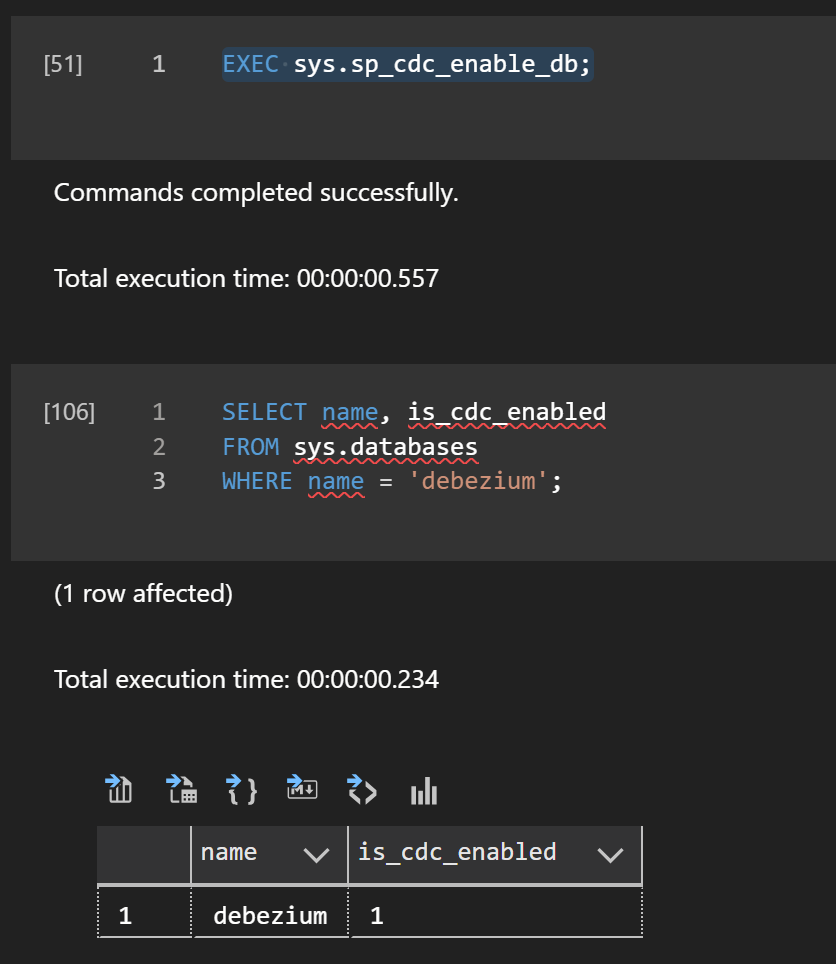Click the debezium result cell
836x964 pixels.
(270, 915)
